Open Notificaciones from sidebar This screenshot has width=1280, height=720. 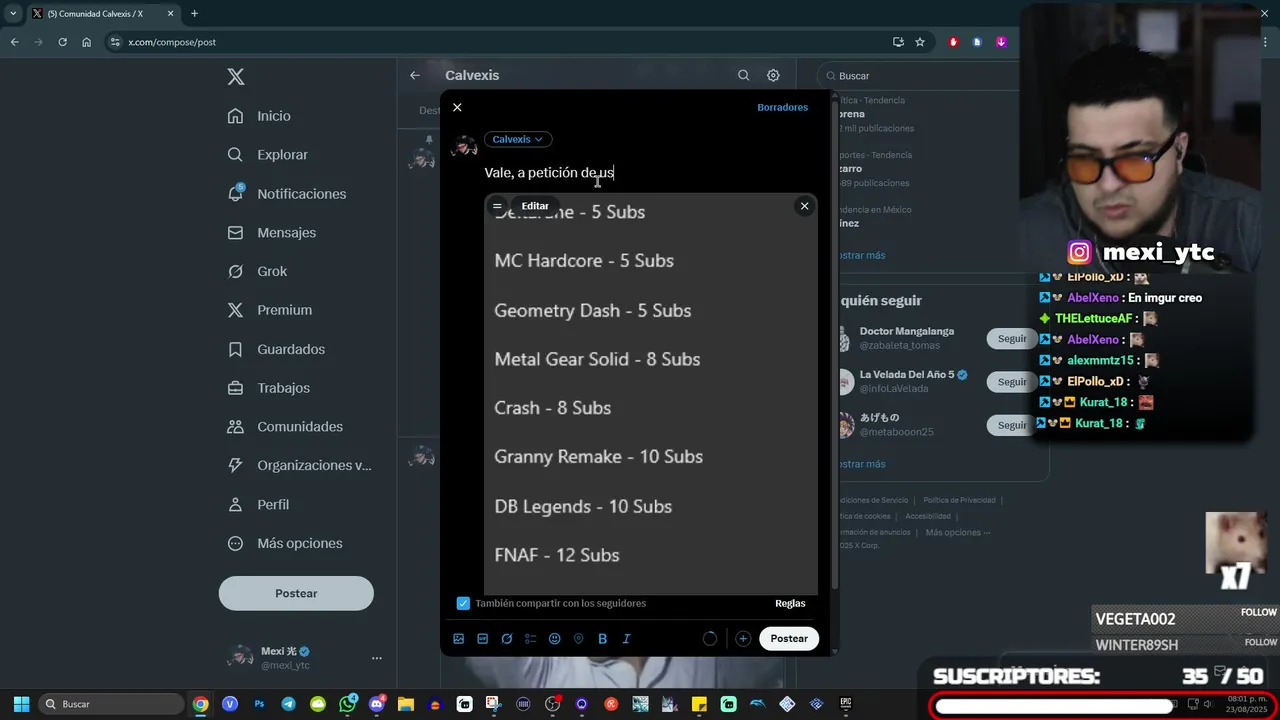click(286, 194)
